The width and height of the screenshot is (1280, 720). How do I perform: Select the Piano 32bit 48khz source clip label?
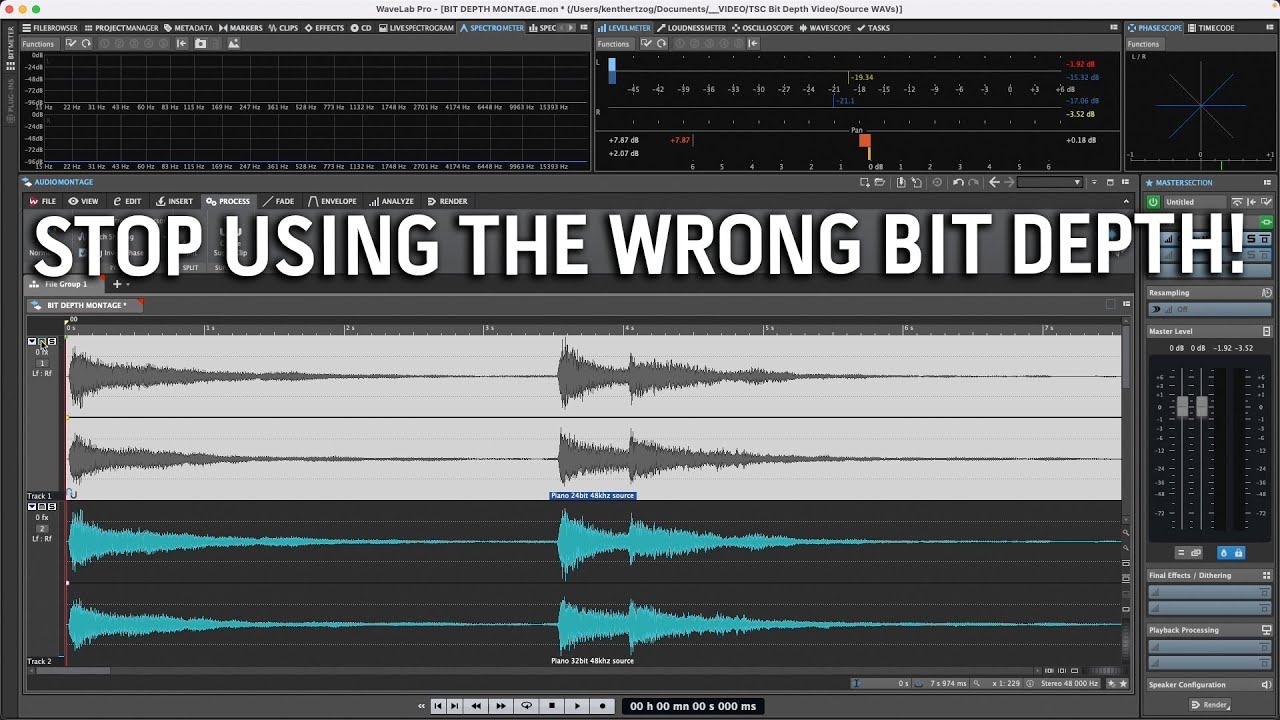(592, 661)
